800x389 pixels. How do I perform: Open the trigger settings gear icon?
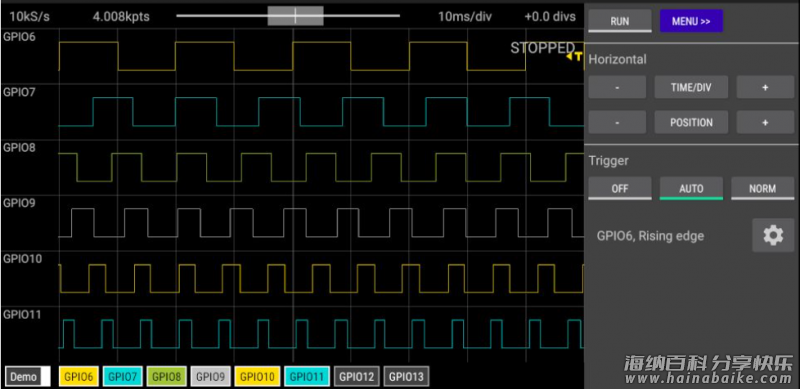(x=772, y=235)
